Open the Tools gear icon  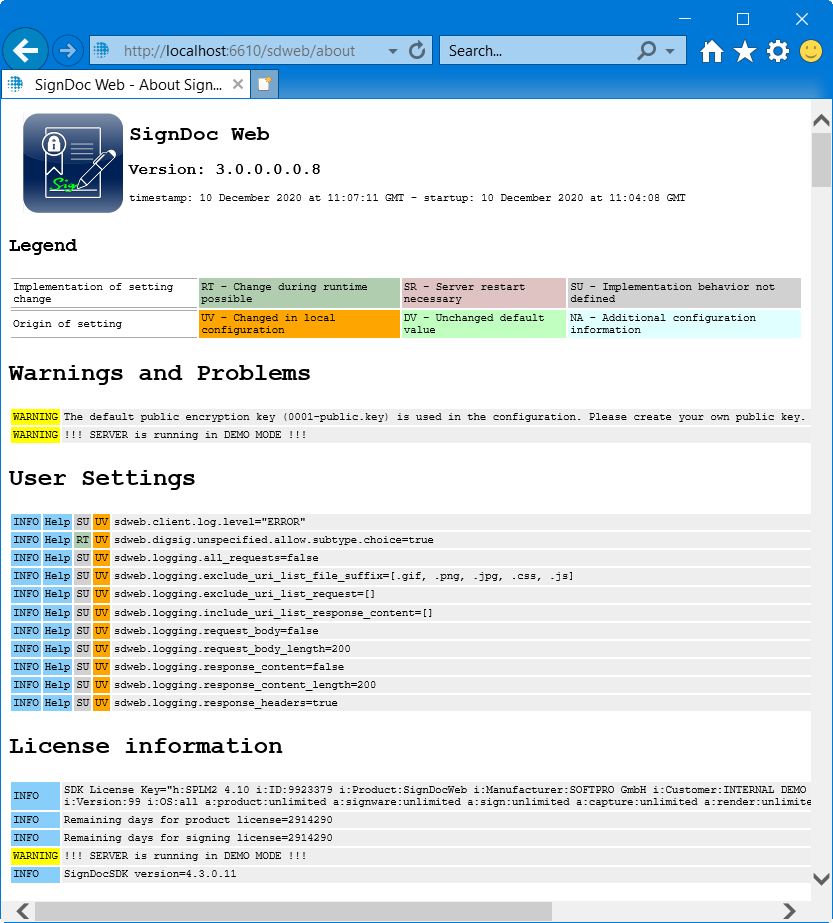click(x=778, y=52)
